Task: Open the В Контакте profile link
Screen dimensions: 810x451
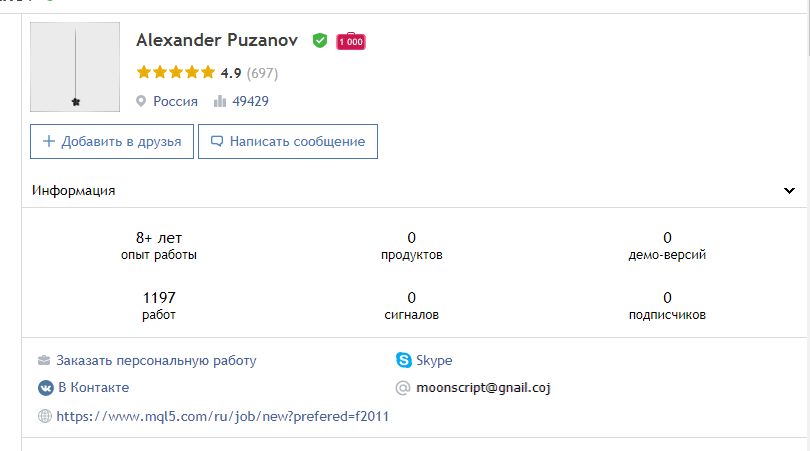Action: (93, 387)
